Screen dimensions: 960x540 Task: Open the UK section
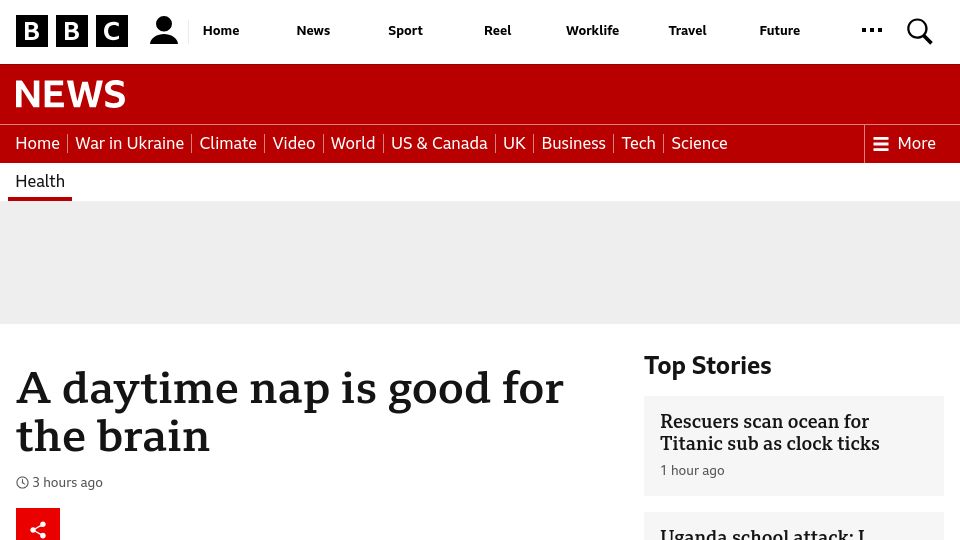tap(514, 143)
